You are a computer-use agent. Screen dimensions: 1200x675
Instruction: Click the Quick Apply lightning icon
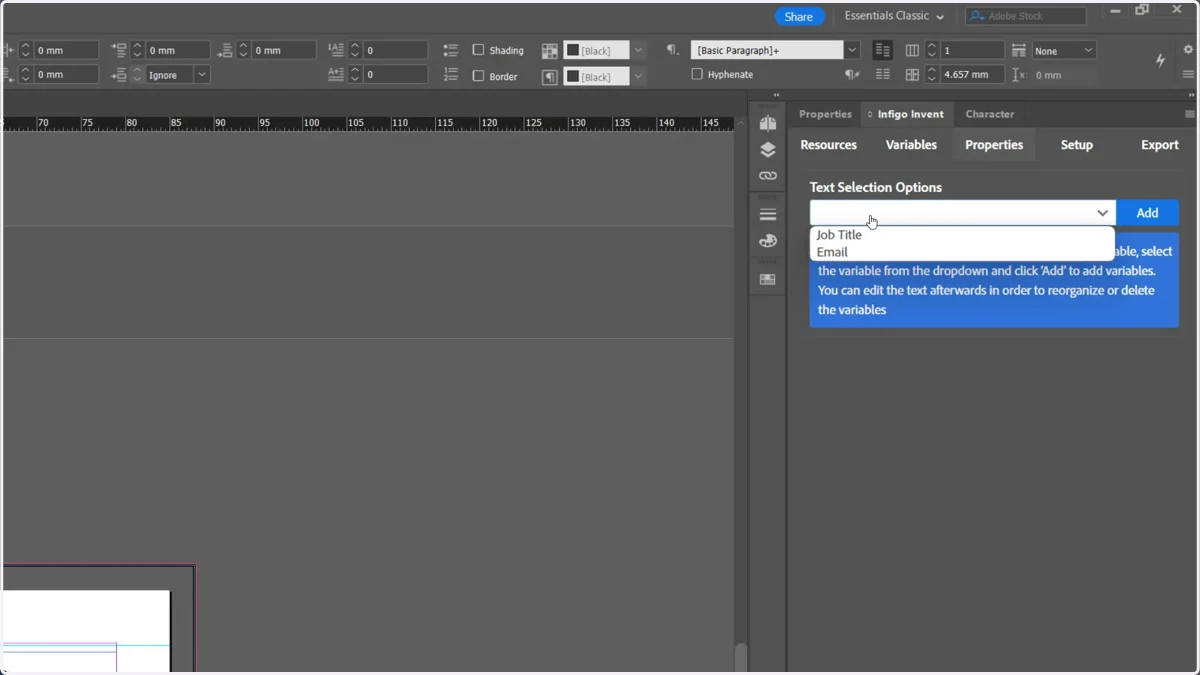coord(1160,61)
